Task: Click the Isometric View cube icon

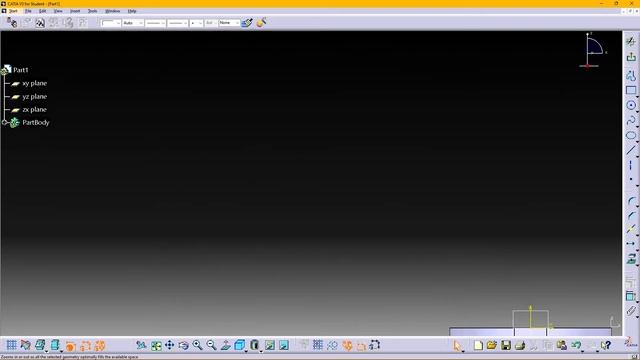Action: (240, 345)
